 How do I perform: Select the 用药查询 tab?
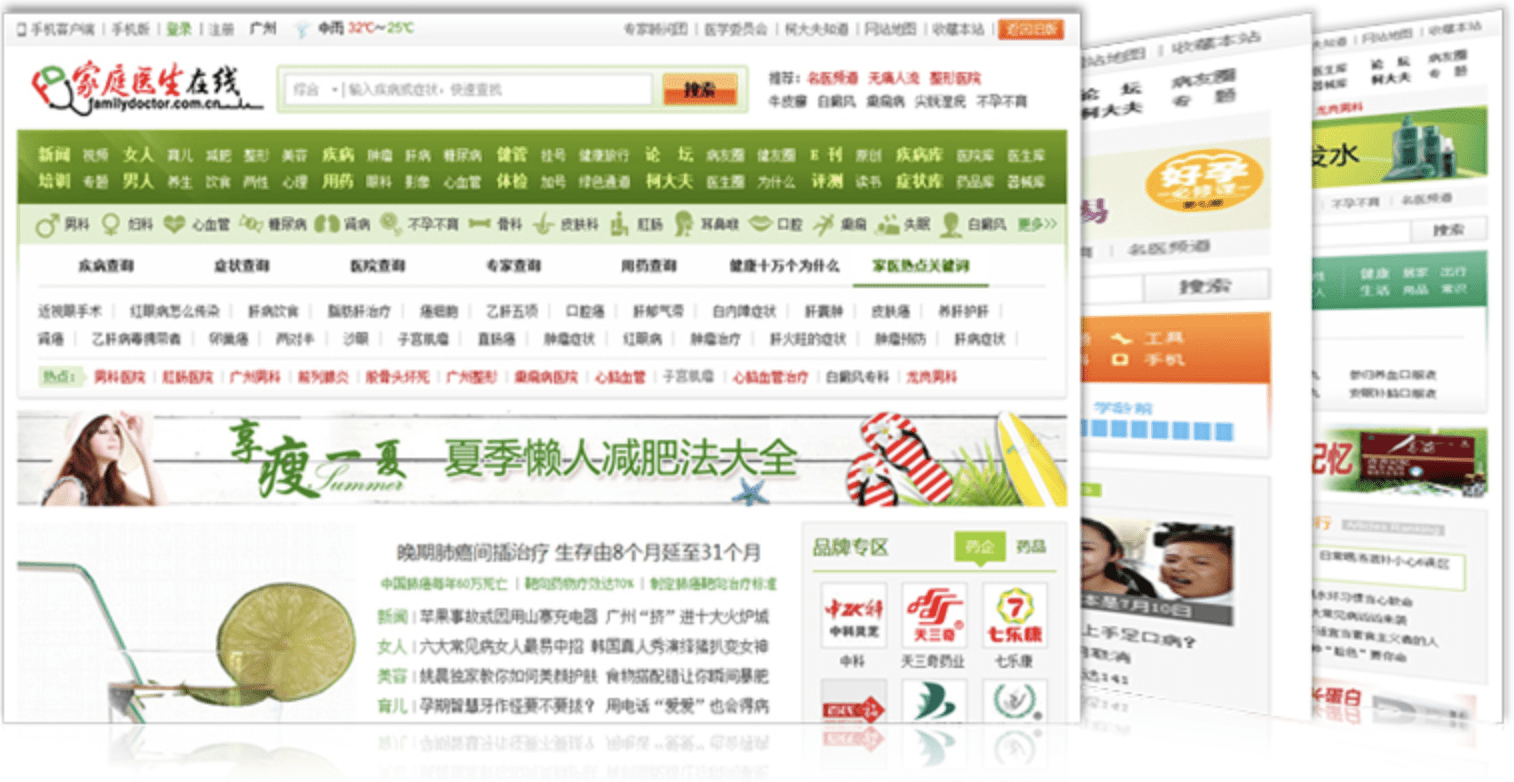point(648,266)
